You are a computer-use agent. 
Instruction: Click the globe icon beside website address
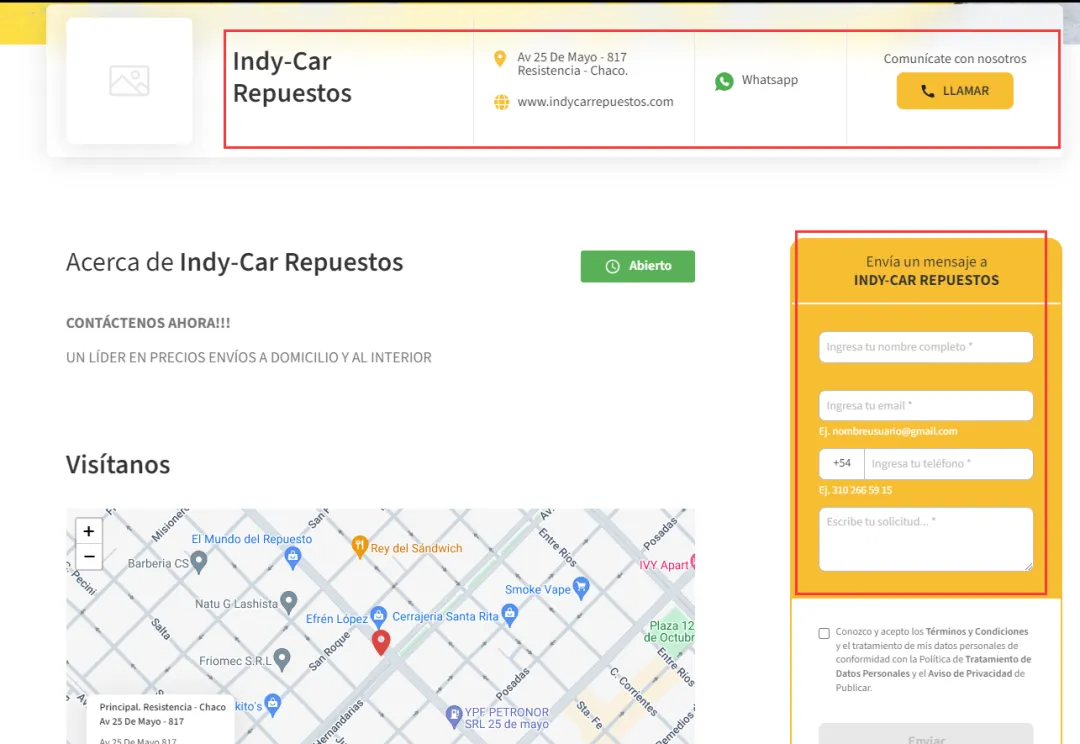tap(501, 102)
